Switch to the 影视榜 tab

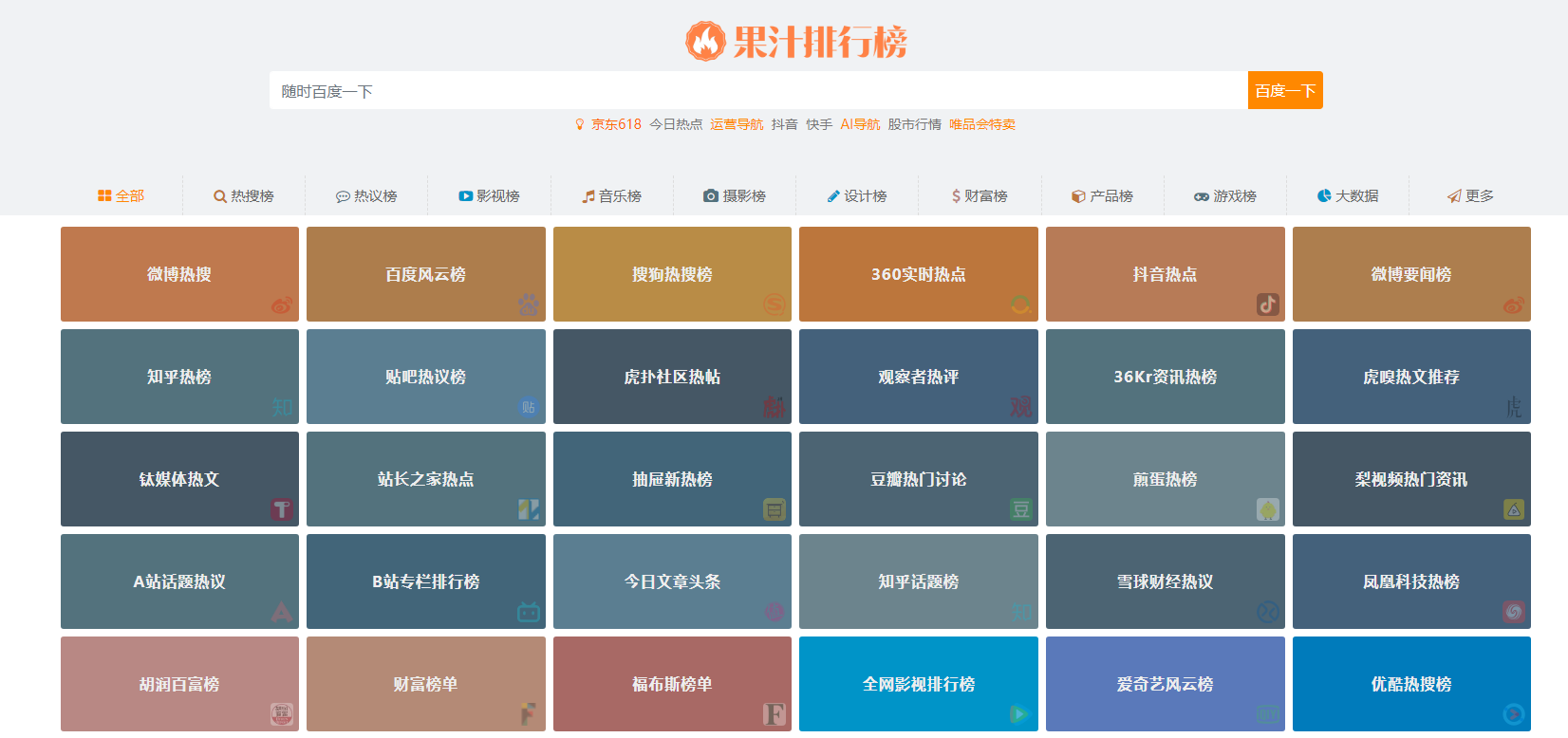(x=489, y=195)
